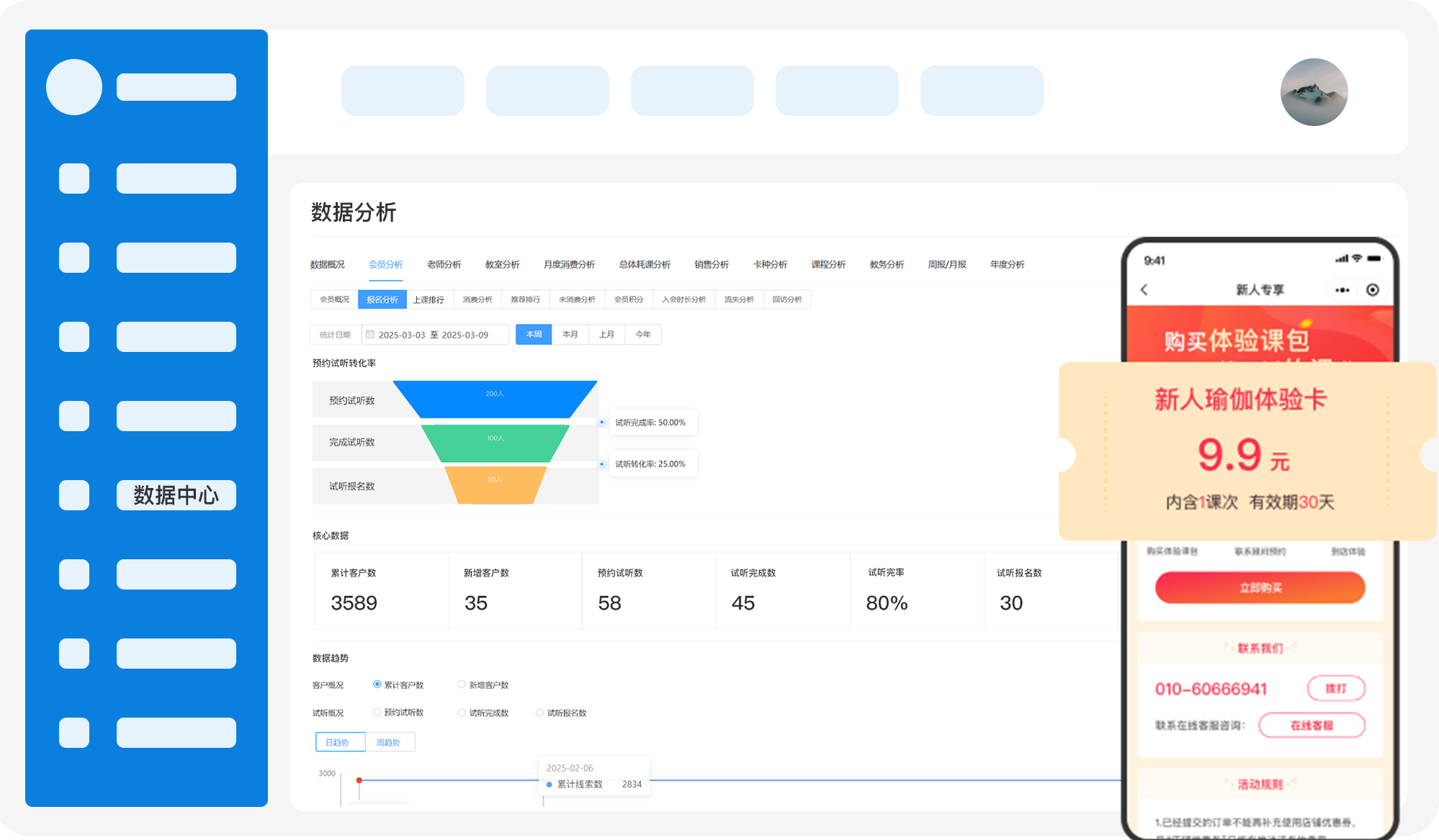
Task: Tap the red 立即购买 button
Action: (1260, 588)
